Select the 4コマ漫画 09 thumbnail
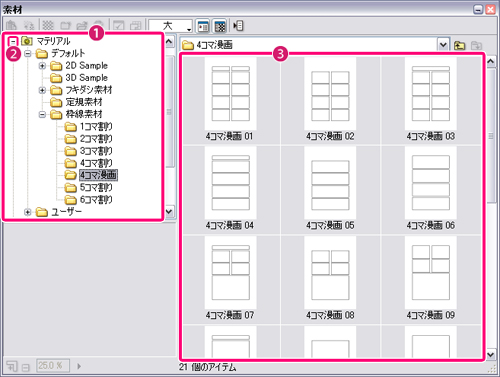Screen dimensions: 500x377 click(431, 279)
